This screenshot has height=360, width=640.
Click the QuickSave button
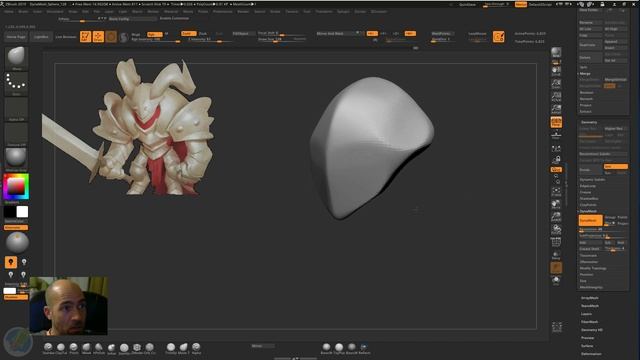click(x=467, y=4)
